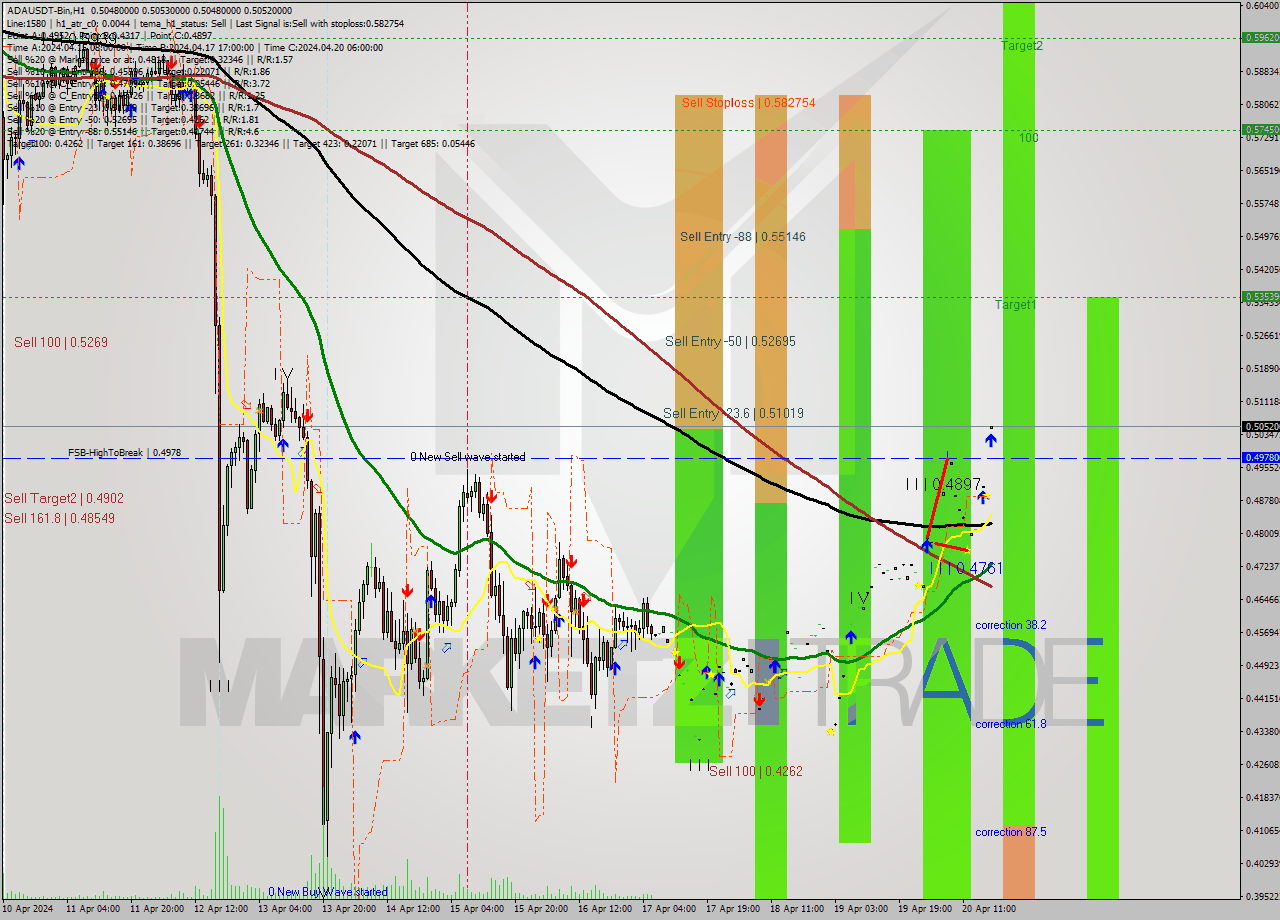Click the Sell Entry -88 0.55146 label
The width and height of the screenshot is (1280, 920).
click(x=742, y=237)
